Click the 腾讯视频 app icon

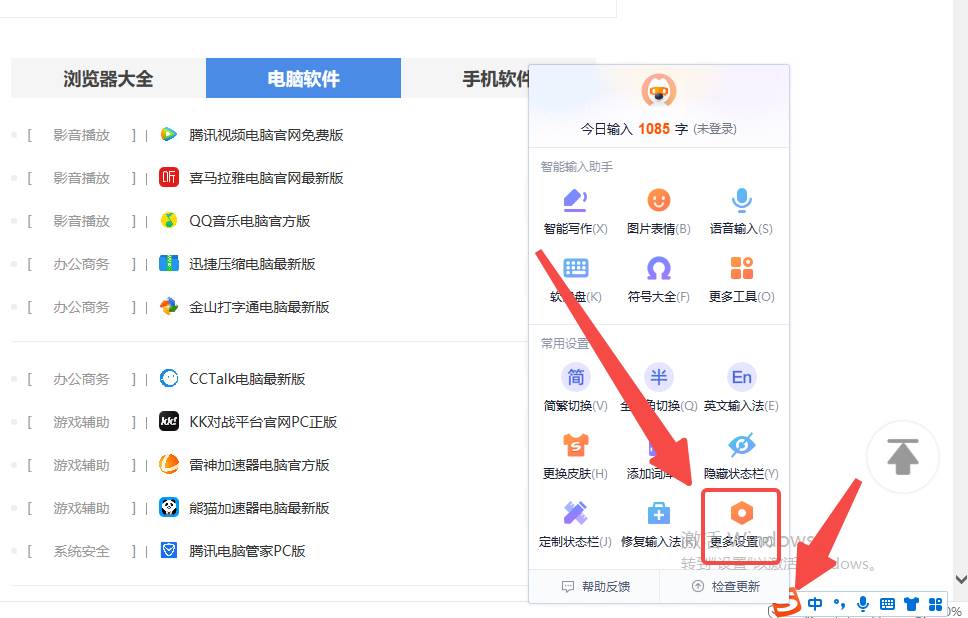(169, 134)
